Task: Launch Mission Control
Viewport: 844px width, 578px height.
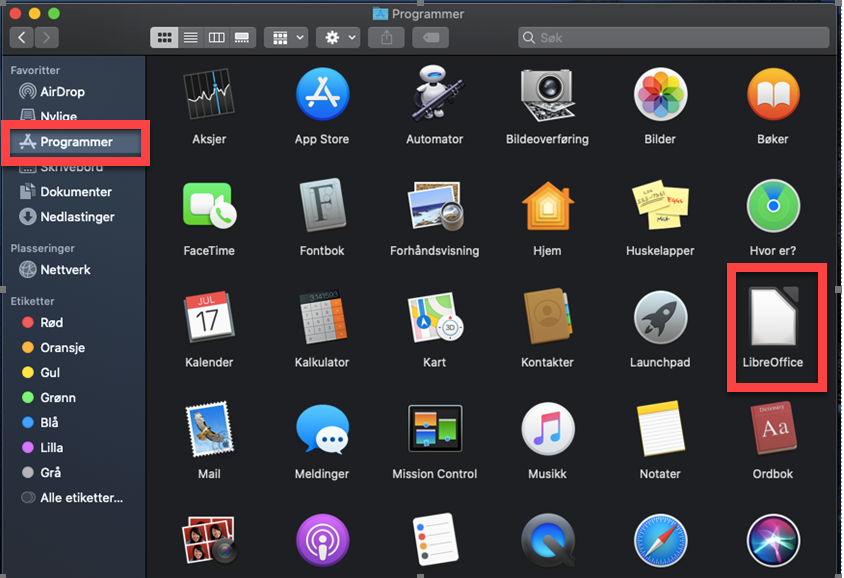Action: click(x=434, y=430)
